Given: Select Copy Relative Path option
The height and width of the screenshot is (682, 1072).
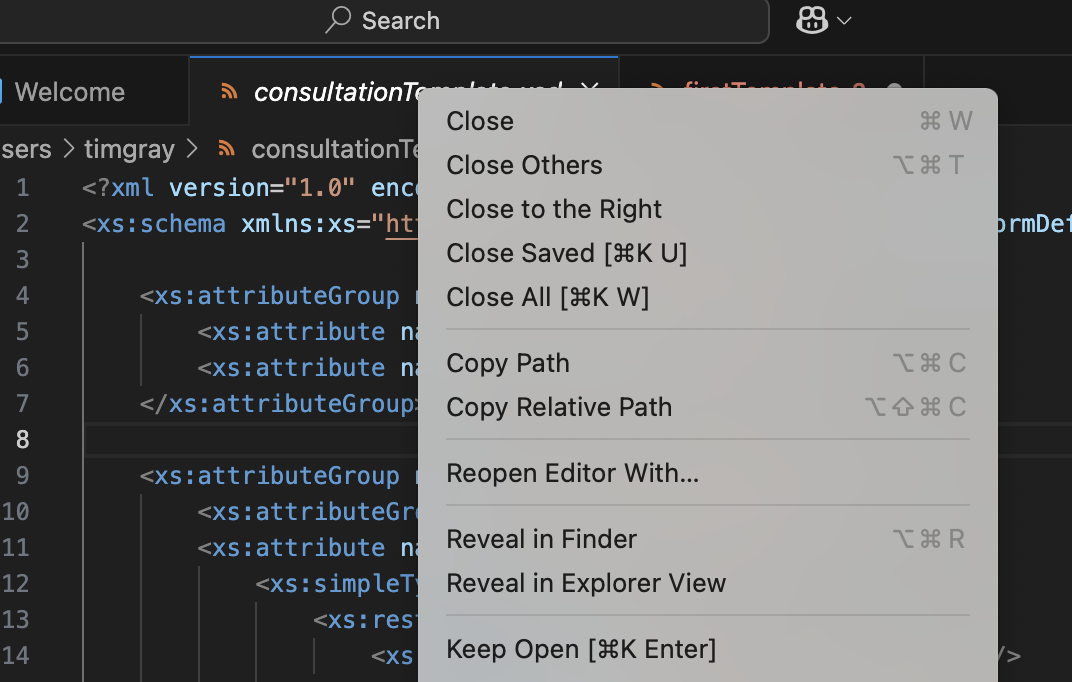Looking at the screenshot, I should (x=559, y=407).
